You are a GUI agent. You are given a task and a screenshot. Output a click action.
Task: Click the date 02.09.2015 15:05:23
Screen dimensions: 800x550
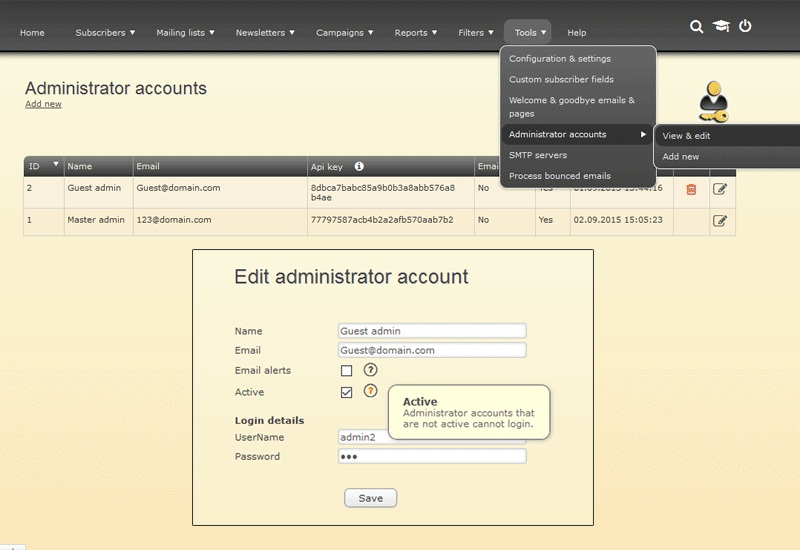click(x=618, y=220)
